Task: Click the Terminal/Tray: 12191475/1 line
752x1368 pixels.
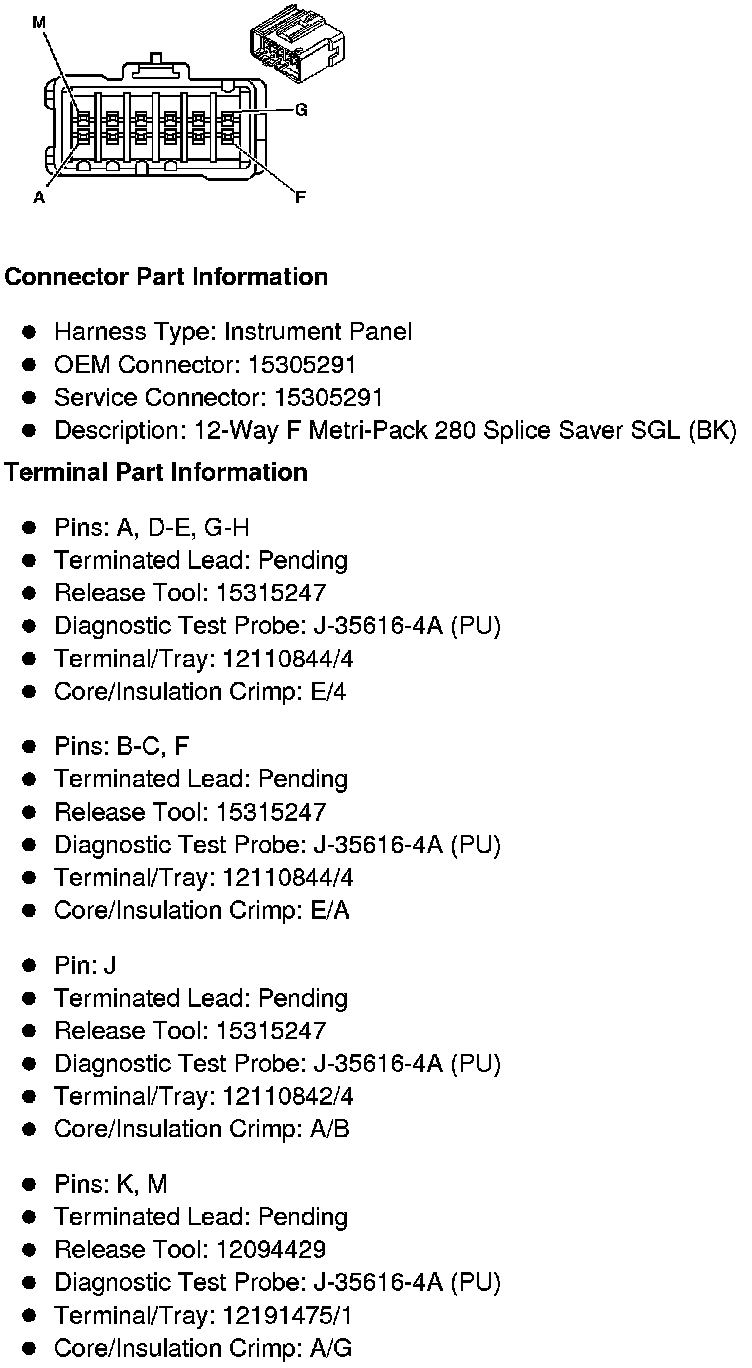Action: click(203, 1315)
